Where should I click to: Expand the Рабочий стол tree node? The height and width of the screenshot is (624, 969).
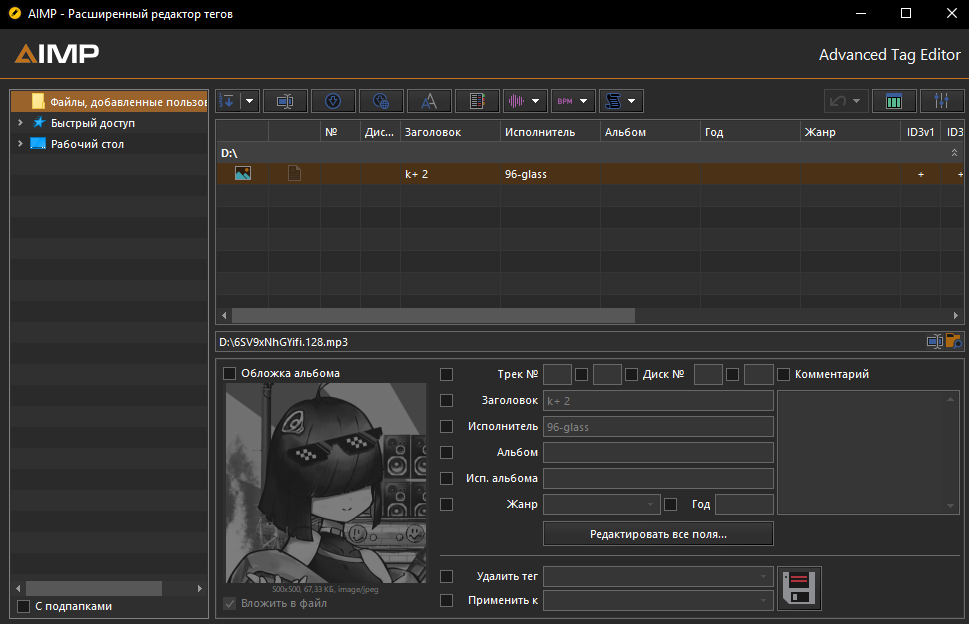tap(20, 143)
